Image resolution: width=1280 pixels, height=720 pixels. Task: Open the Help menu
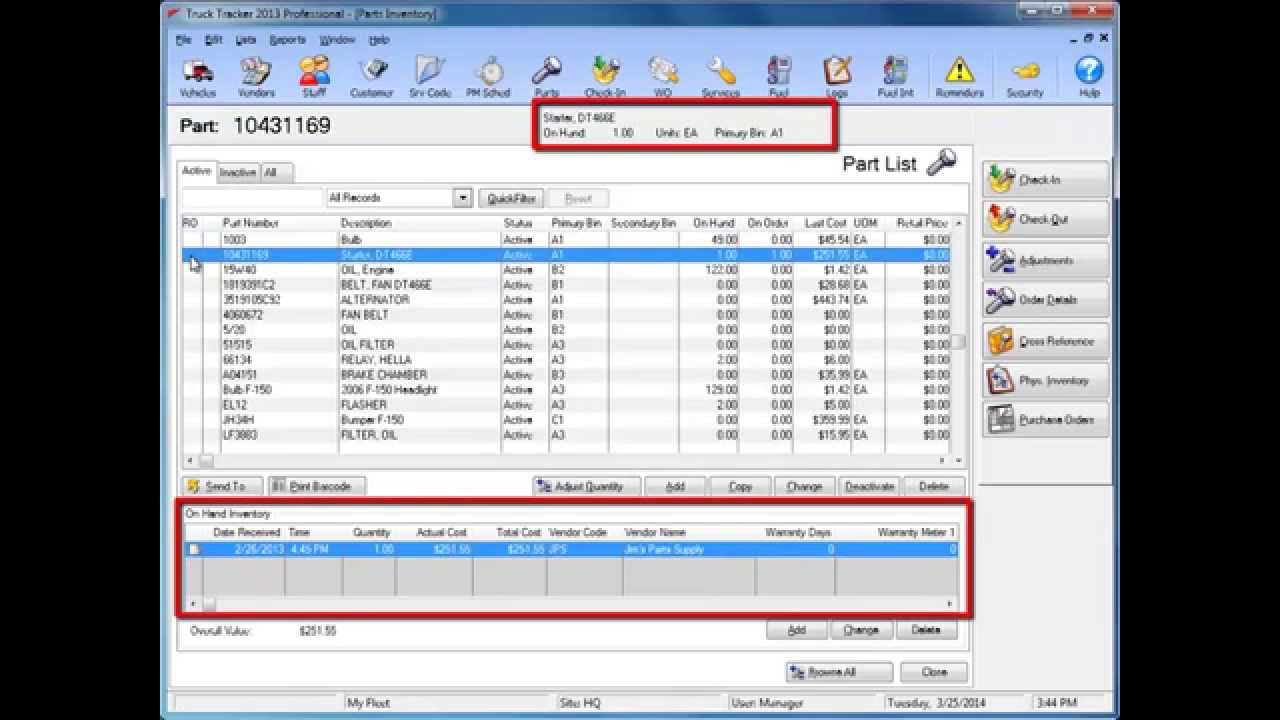[x=379, y=40]
